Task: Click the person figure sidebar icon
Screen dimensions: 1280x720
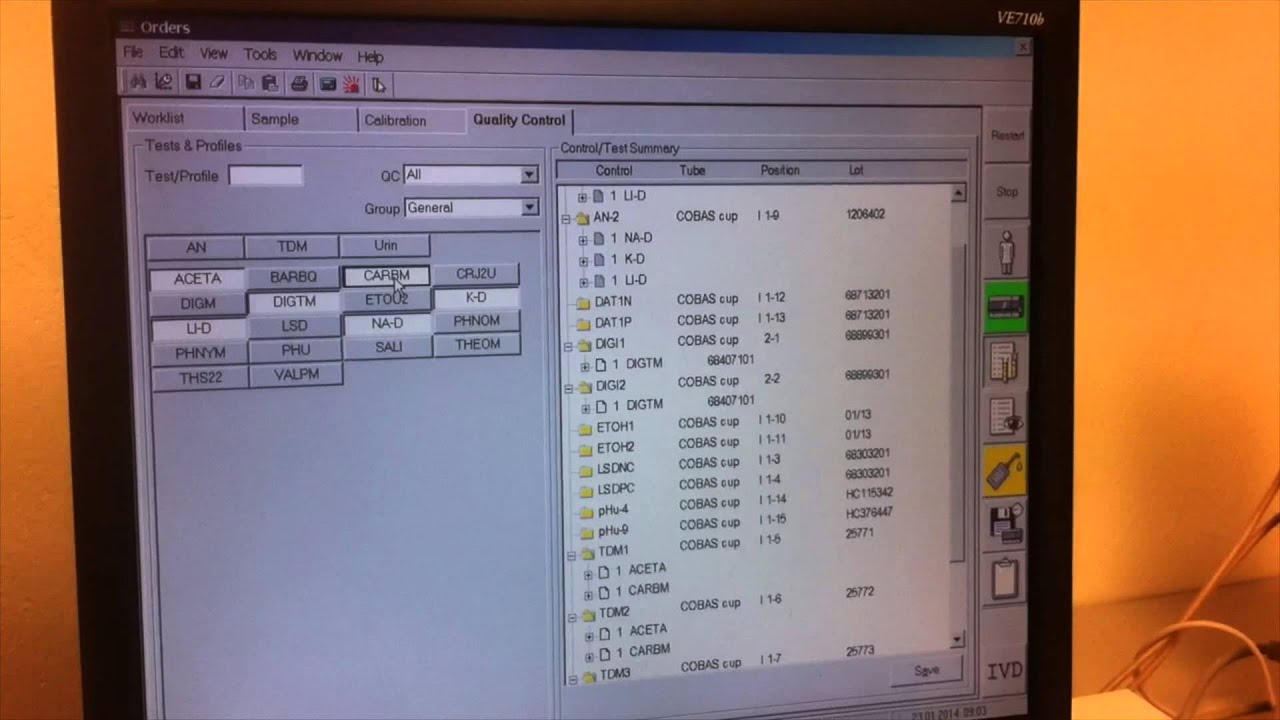Action: click(1007, 251)
